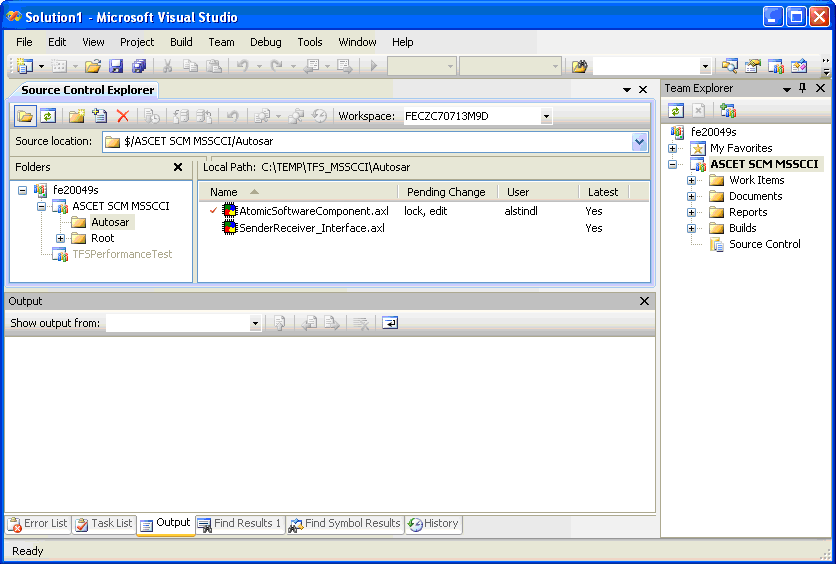Switch to Find Symbol Results tab
Screen dimensions: 836x564
tap(345, 524)
